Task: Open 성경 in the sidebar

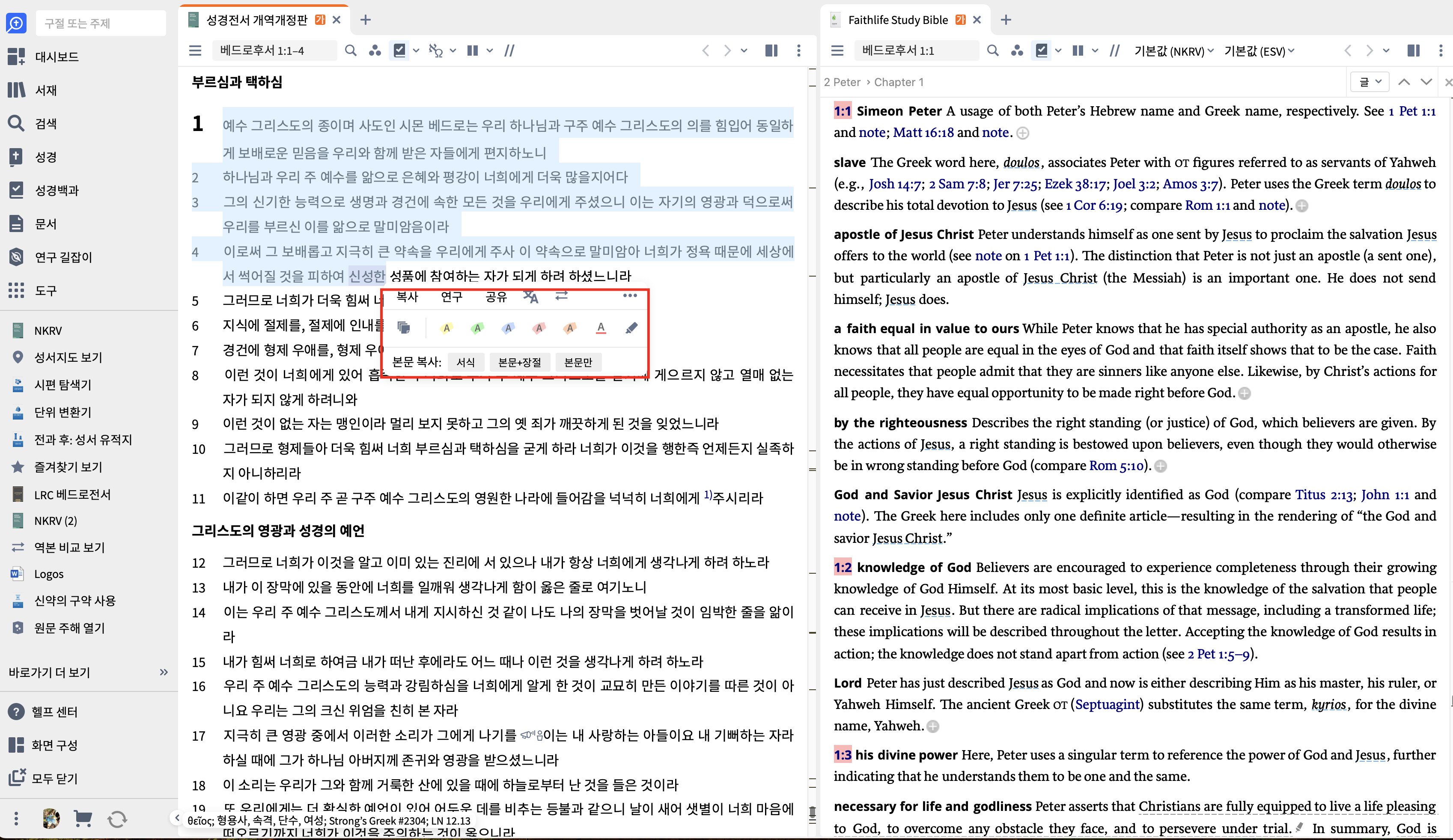Action: [x=32, y=157]
